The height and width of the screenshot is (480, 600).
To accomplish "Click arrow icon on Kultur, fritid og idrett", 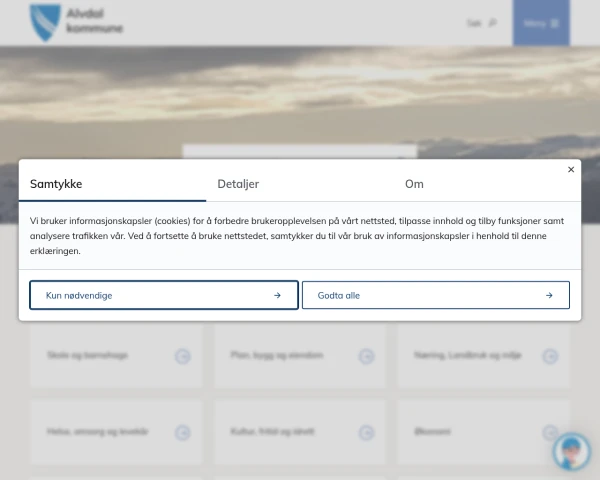I will point(367,432).
